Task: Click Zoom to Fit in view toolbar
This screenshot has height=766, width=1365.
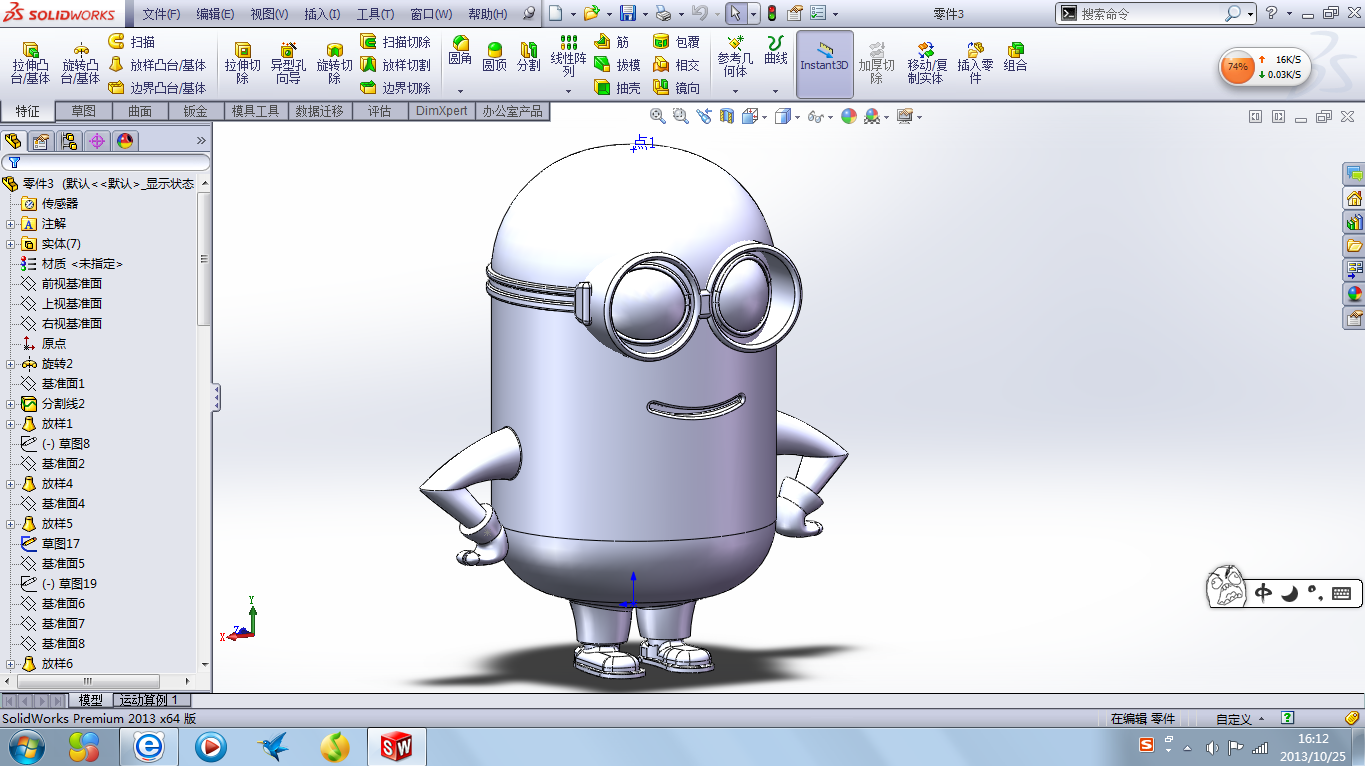Action: (x=658, y=116)
